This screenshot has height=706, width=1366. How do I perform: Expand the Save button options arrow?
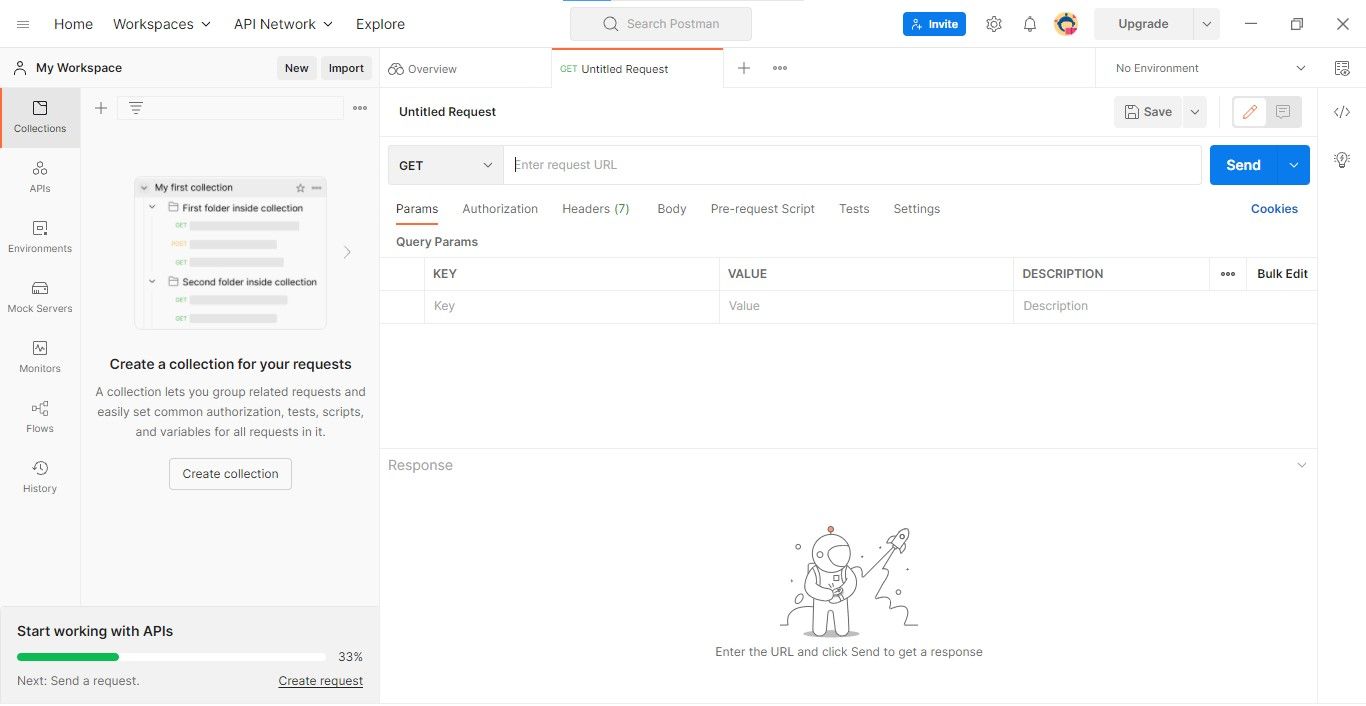coord(1194,112)
